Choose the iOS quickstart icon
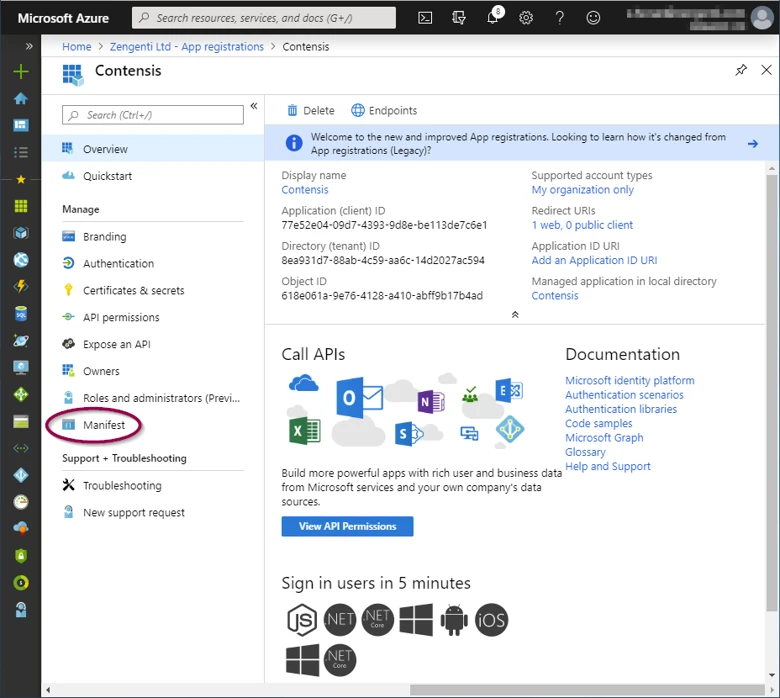 click(x=491, y=620)
